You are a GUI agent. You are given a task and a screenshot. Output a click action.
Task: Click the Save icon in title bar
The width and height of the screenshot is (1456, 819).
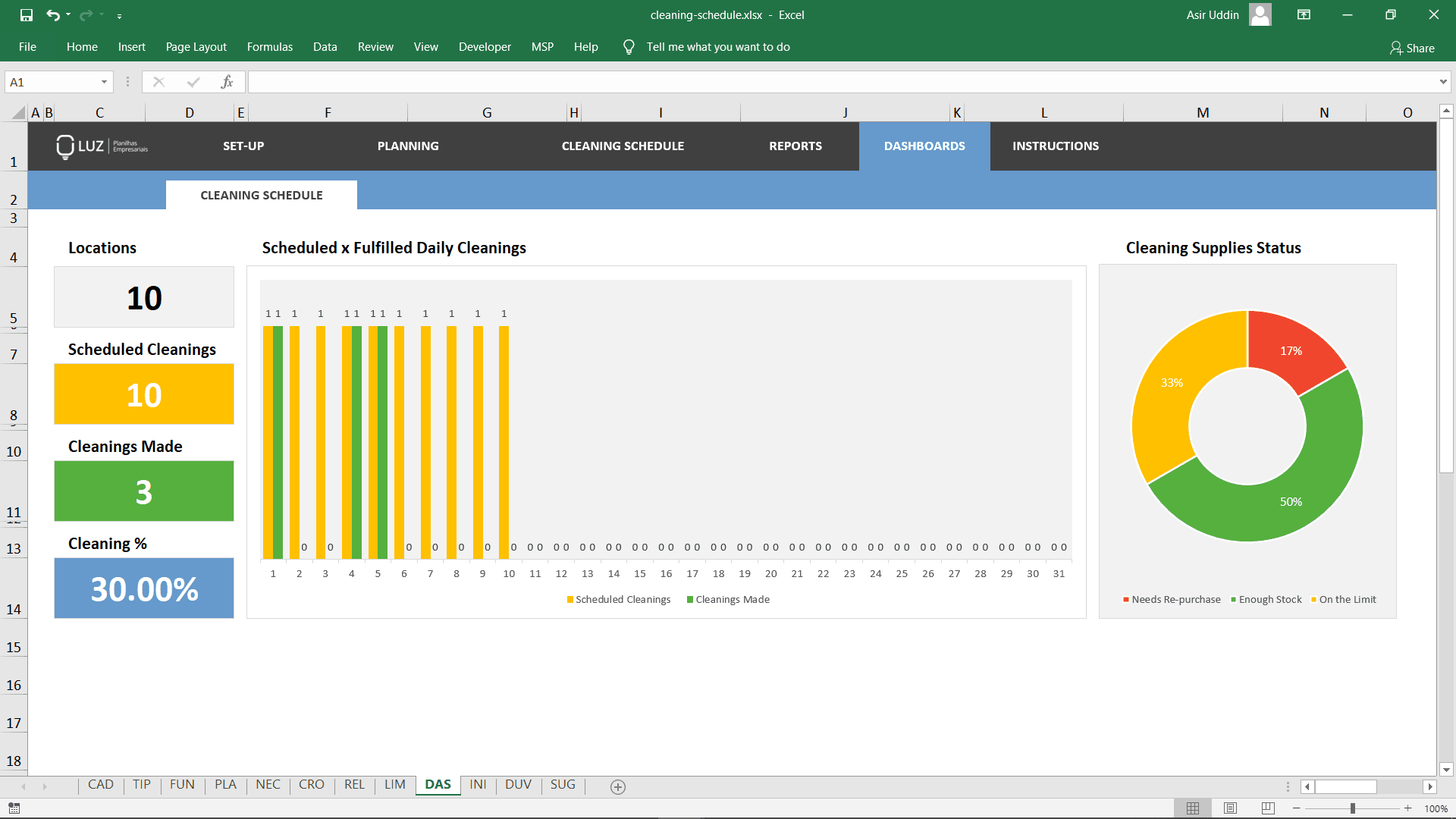[27, 14]
